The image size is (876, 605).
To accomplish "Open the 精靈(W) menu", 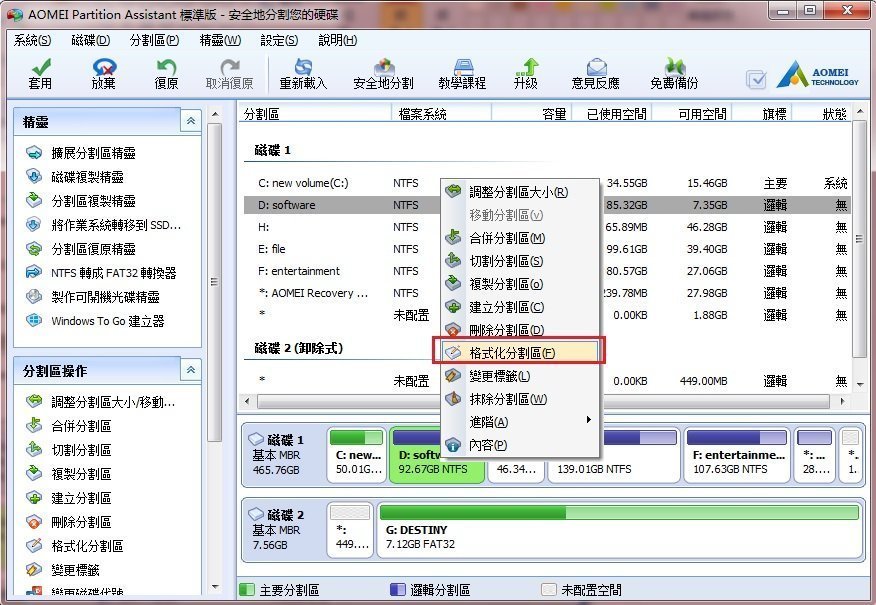I will tap(220, 40).
